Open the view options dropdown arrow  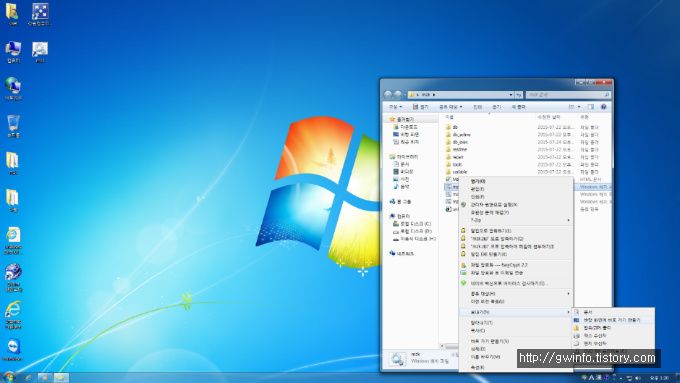click(x=579, y=107)
